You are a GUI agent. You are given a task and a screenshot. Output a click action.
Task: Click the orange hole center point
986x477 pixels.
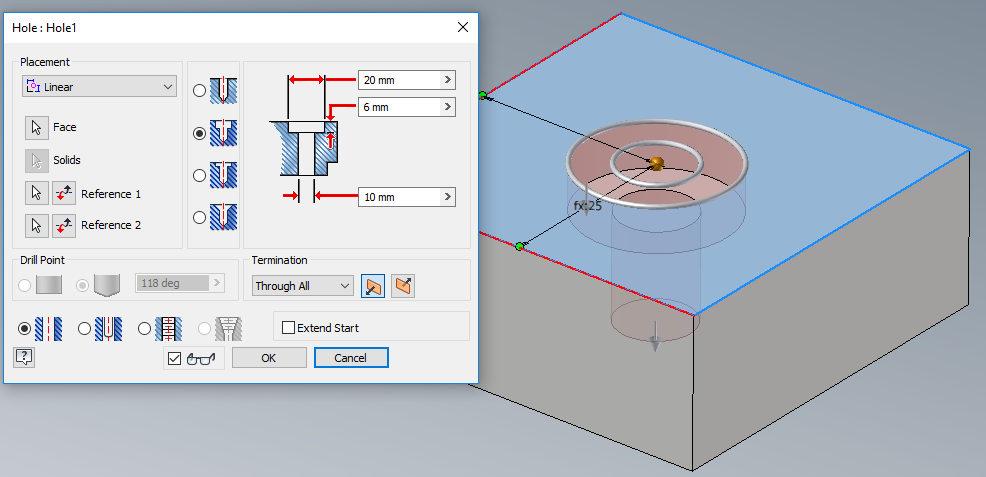[656, 163]
